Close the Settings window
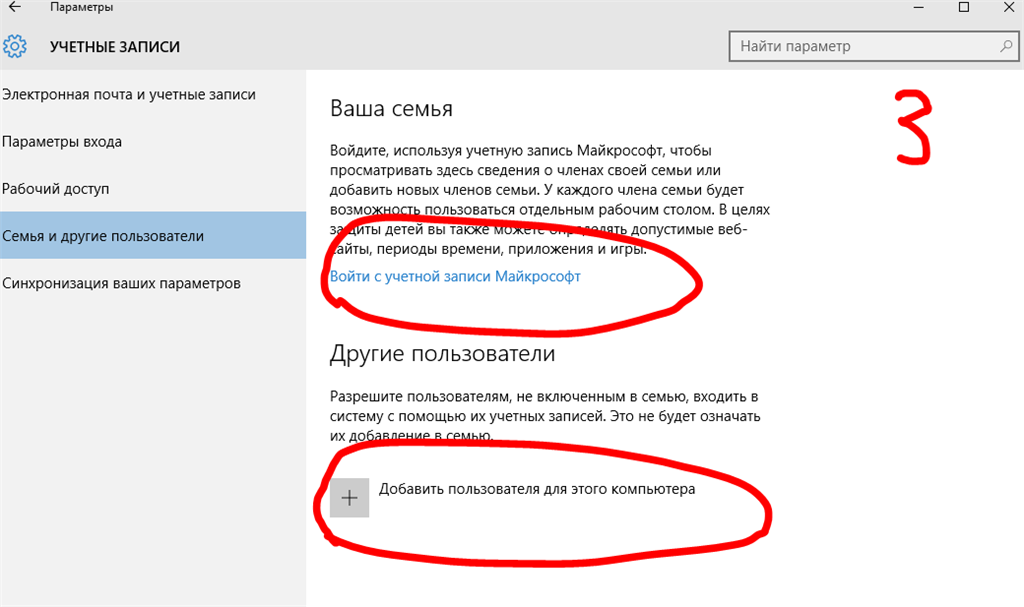This screenshot has height=607, width=1024. click(x=1008, y=7)
